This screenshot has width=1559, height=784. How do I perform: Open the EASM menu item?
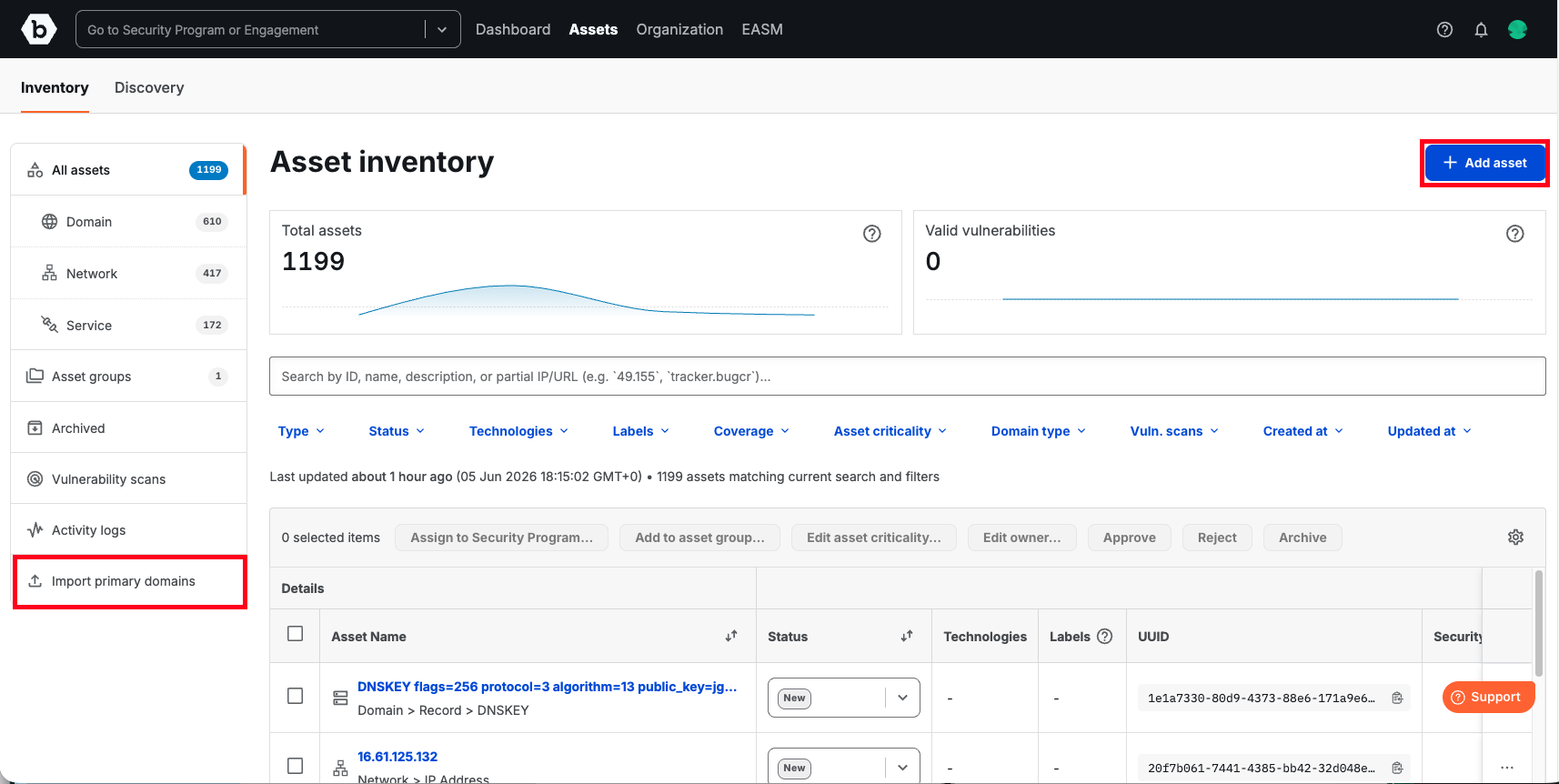point(762,30)
